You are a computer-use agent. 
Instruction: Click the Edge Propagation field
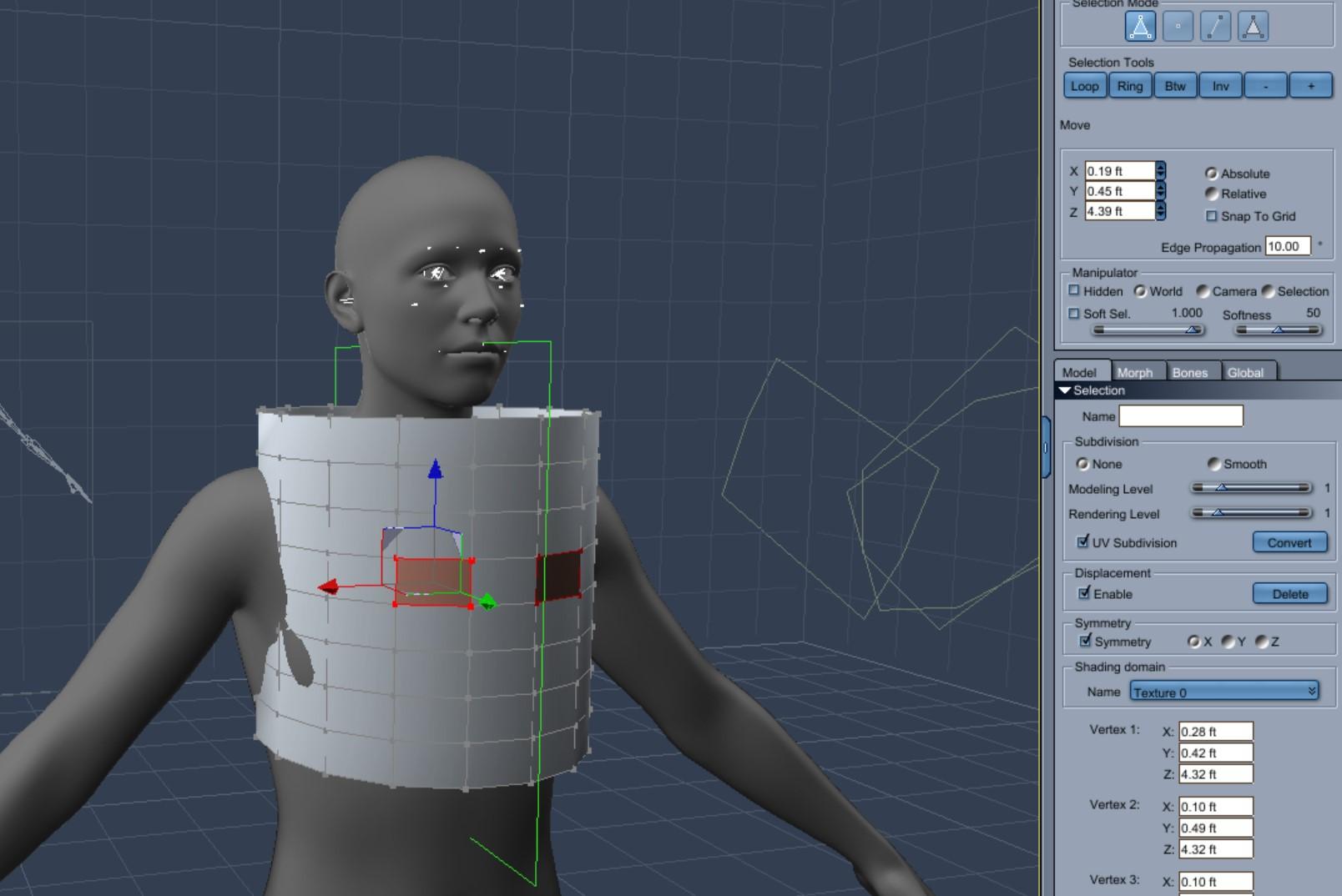(1288, 246)
